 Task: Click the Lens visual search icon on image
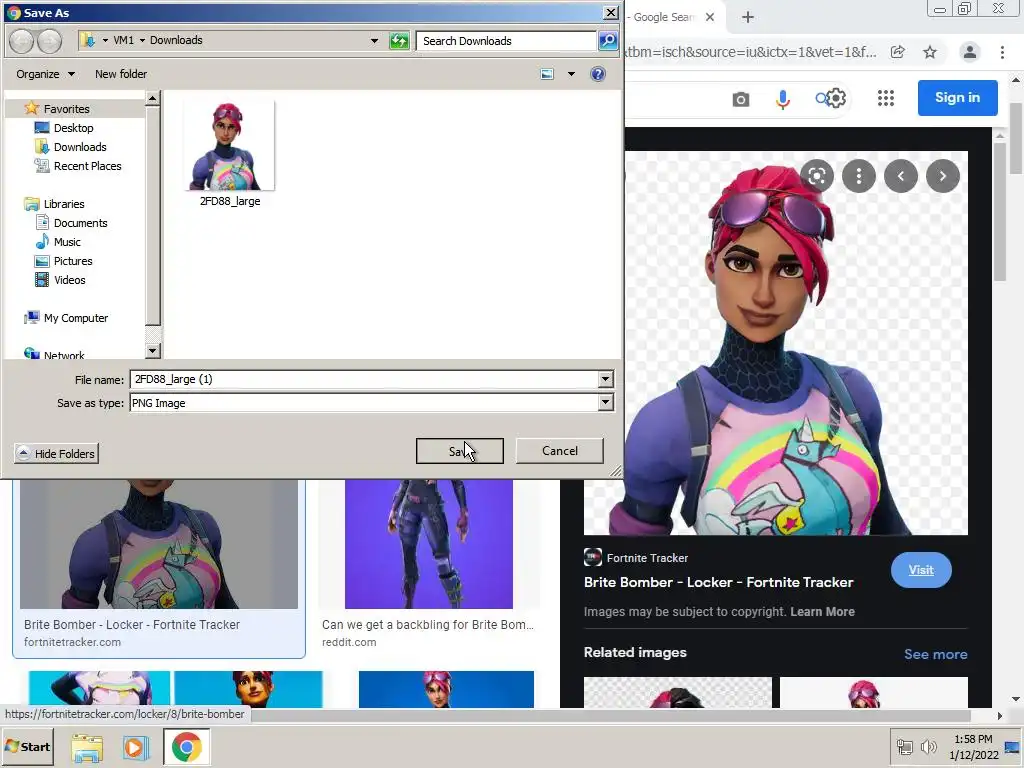817,176
